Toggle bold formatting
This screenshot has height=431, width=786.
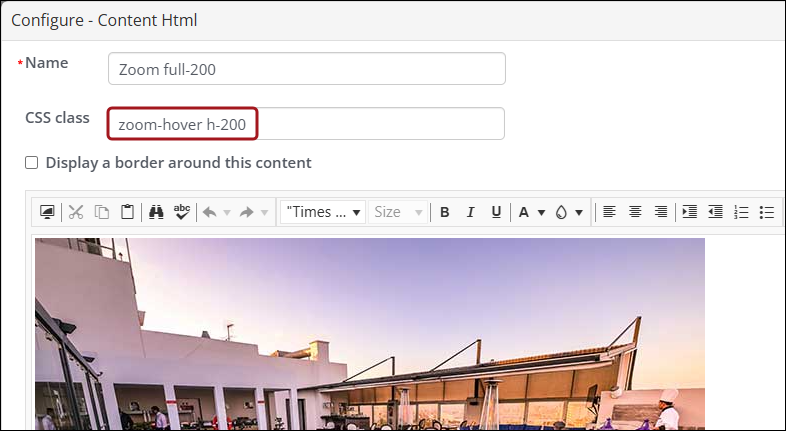pyautogui.click(x=445, y=212)
